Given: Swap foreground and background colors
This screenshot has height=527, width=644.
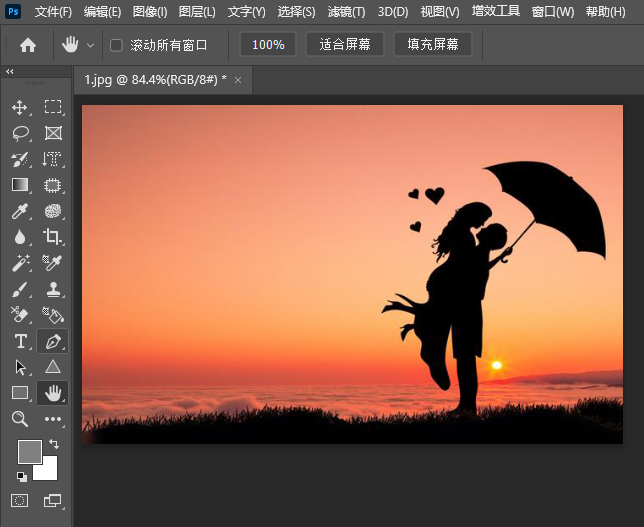Looking at the screenshot, I should tap(54, 444).
